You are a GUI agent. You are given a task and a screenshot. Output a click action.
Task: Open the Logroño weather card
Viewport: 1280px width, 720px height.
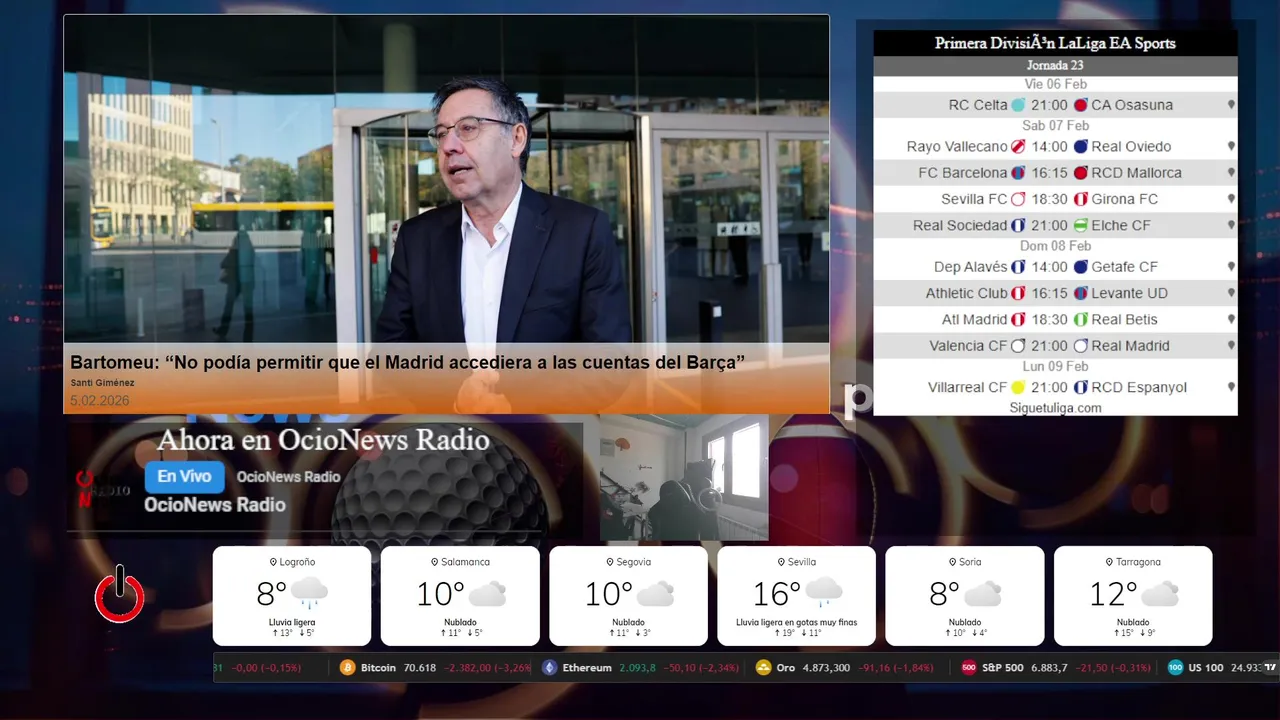[292, 596]
